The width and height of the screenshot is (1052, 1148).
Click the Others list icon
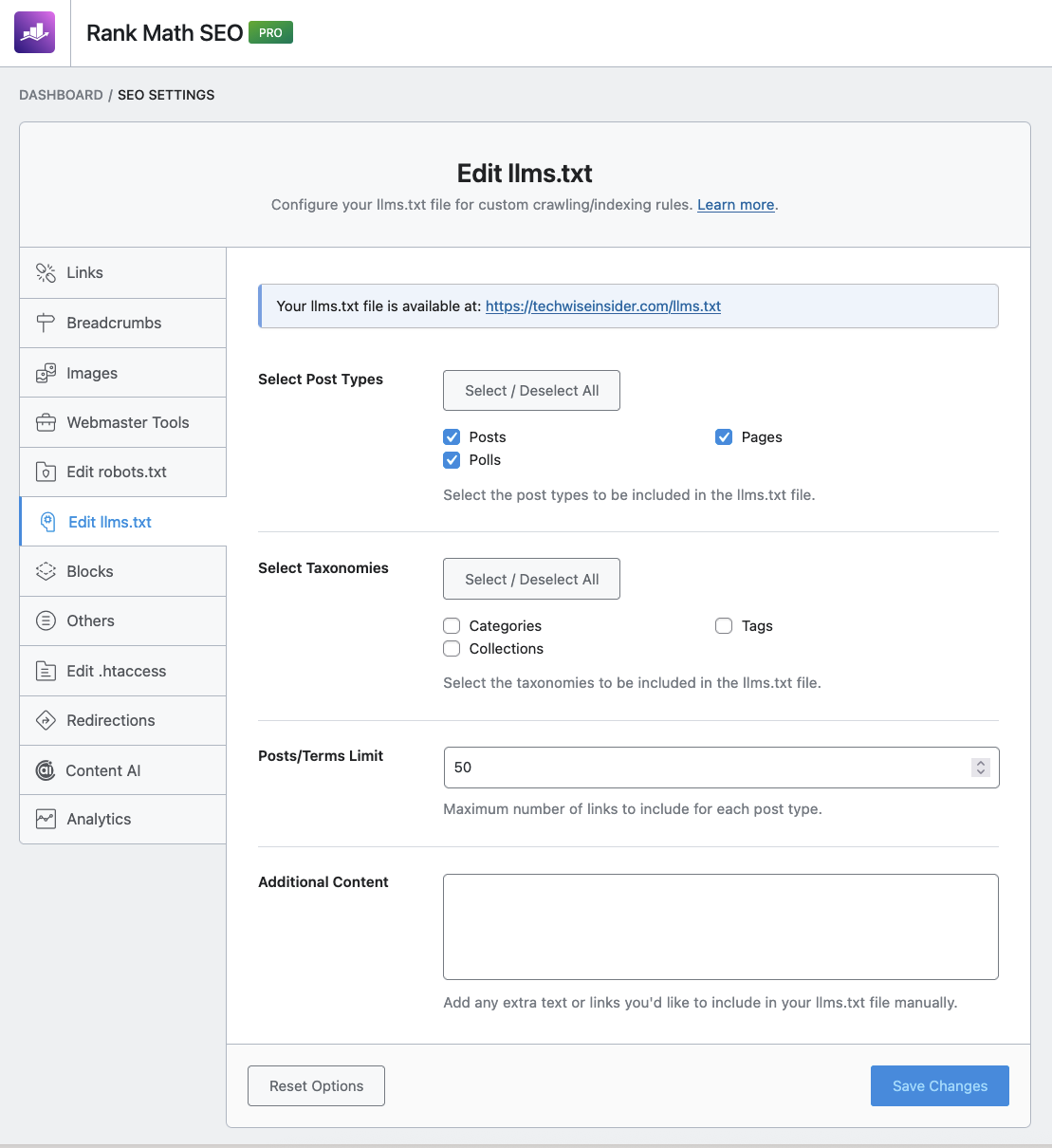(x=46, y=620)
